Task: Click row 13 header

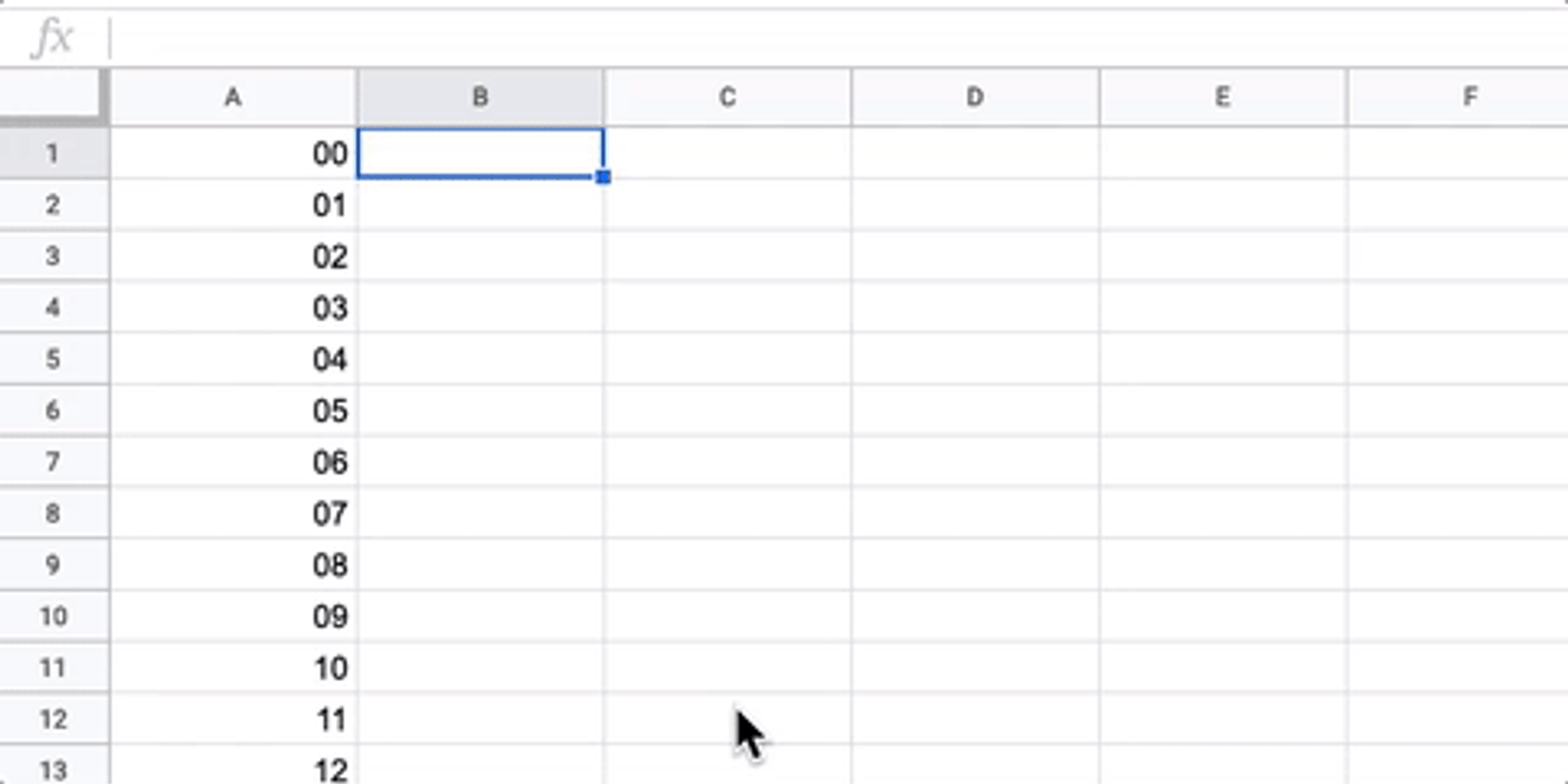Action: coord(53,769)
